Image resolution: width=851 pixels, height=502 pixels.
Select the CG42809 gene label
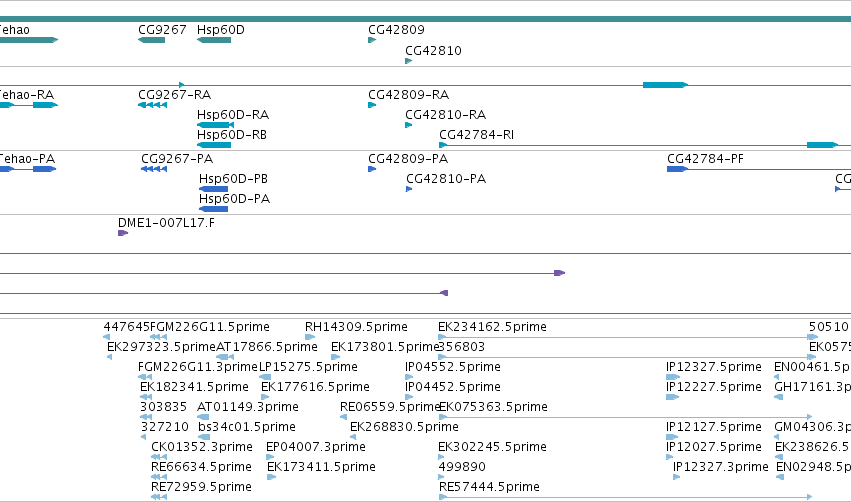[396, 30]
